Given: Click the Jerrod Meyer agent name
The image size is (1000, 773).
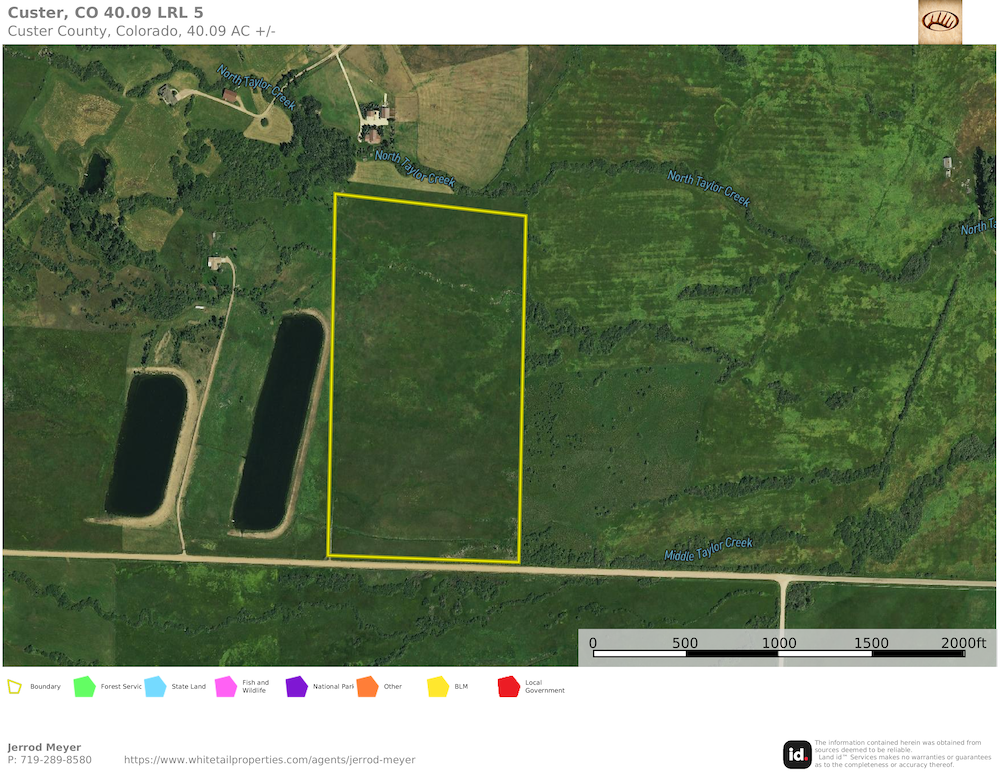Looking at the screenshot, I should coord(44,747).
